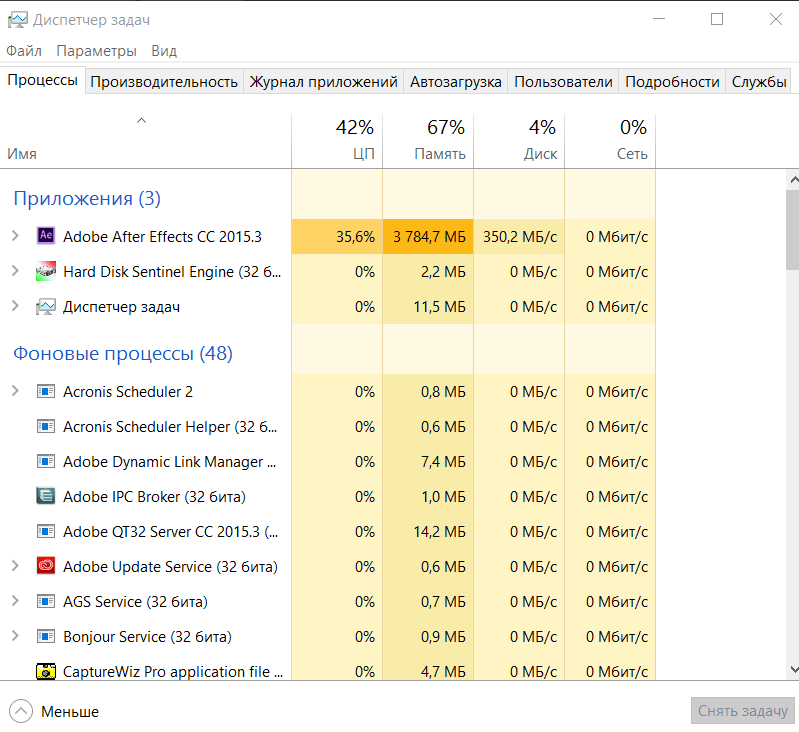The width and height of the screenshot is (799, 732).
Task: Expand the AGS Service process entry
Action: point(15,601)
